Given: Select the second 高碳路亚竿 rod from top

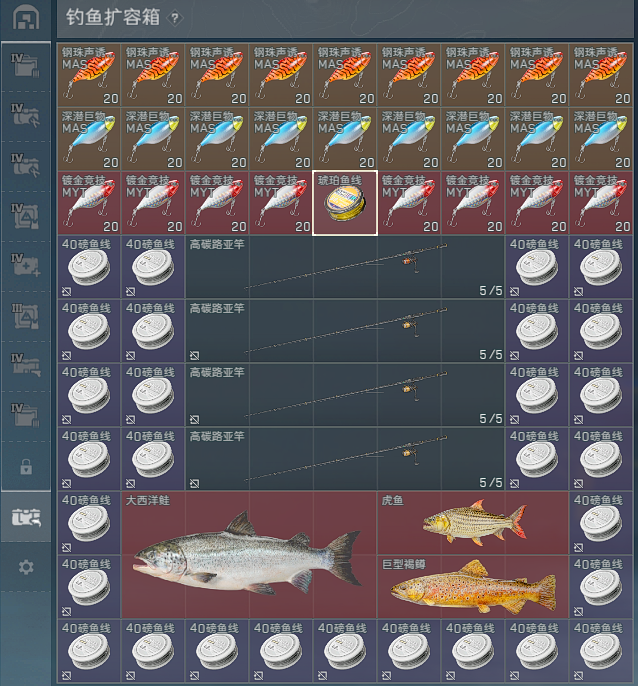Looking at the screenshot, I should [345, 331].
